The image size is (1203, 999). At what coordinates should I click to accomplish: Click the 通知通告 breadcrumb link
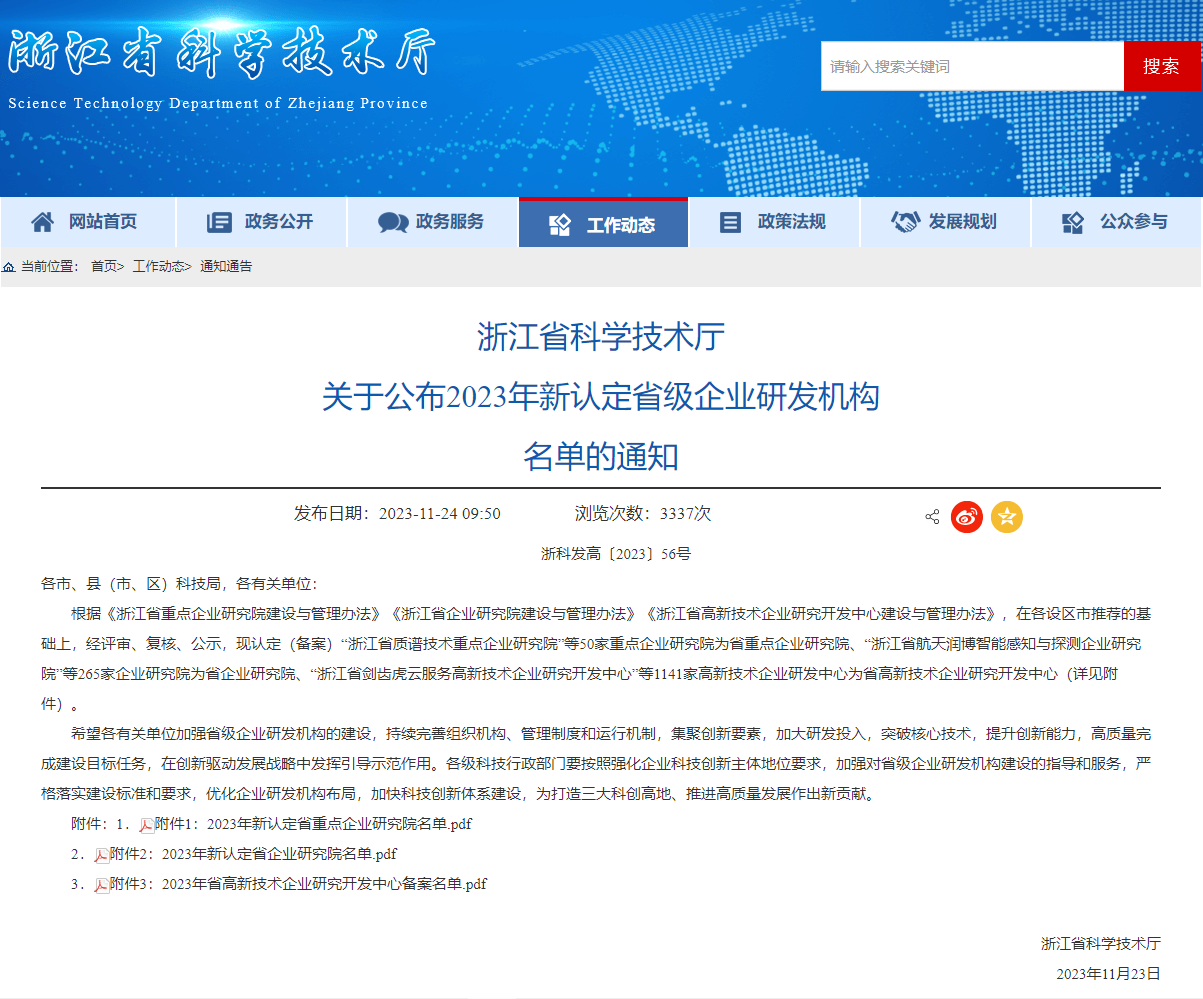[x=226, y=267]
